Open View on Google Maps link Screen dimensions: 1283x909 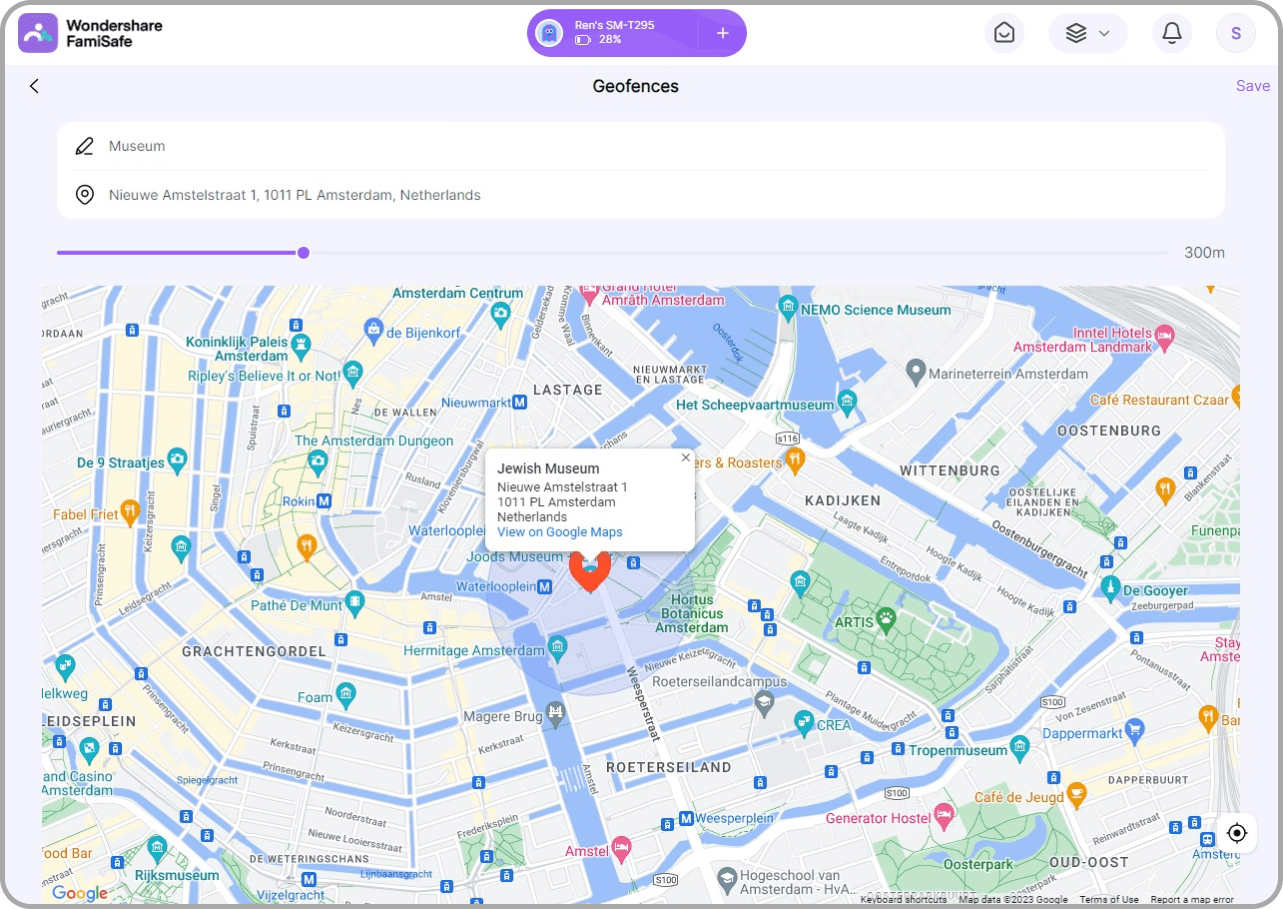[559, 532]
